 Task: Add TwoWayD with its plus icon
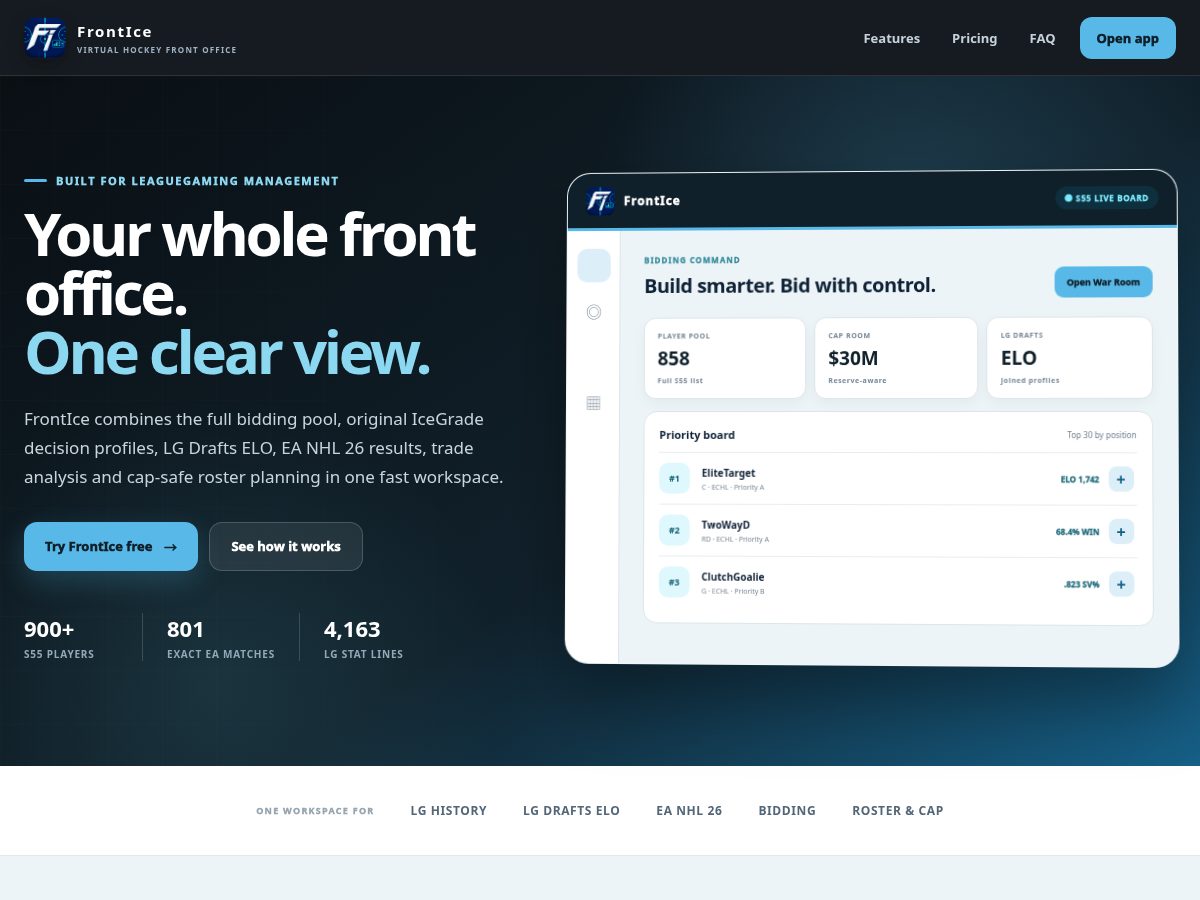[x=1121, y=532]
